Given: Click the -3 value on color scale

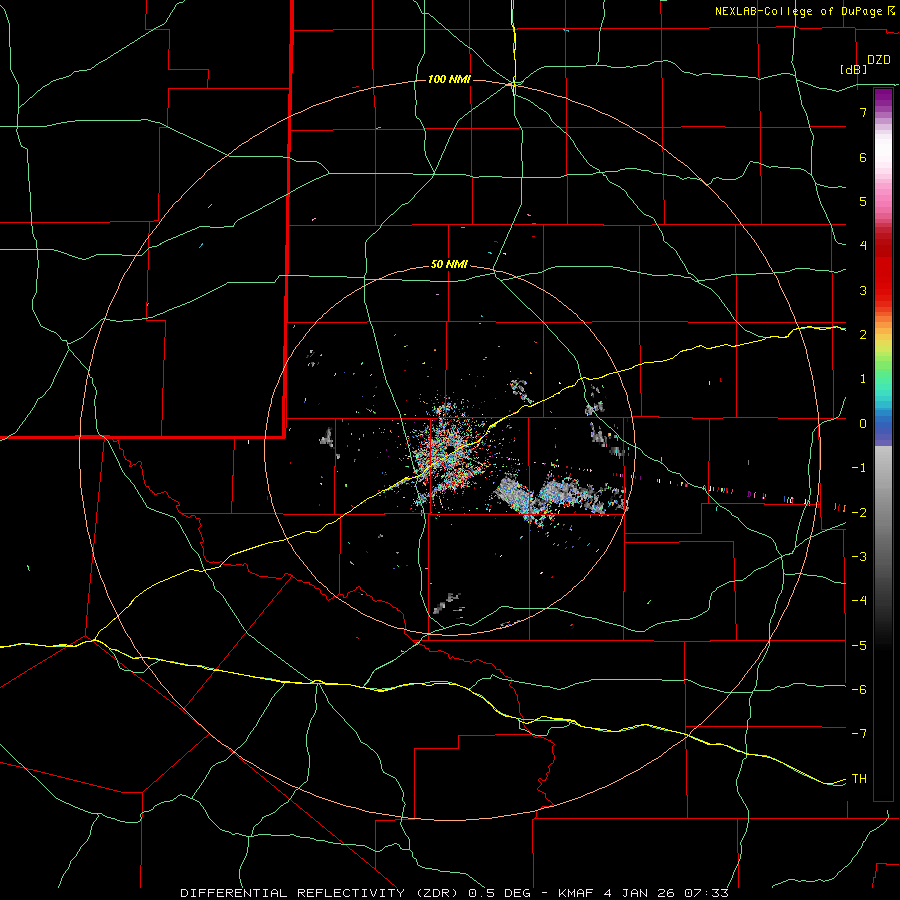Looking at the screenshot, I should tap(859, 556).
